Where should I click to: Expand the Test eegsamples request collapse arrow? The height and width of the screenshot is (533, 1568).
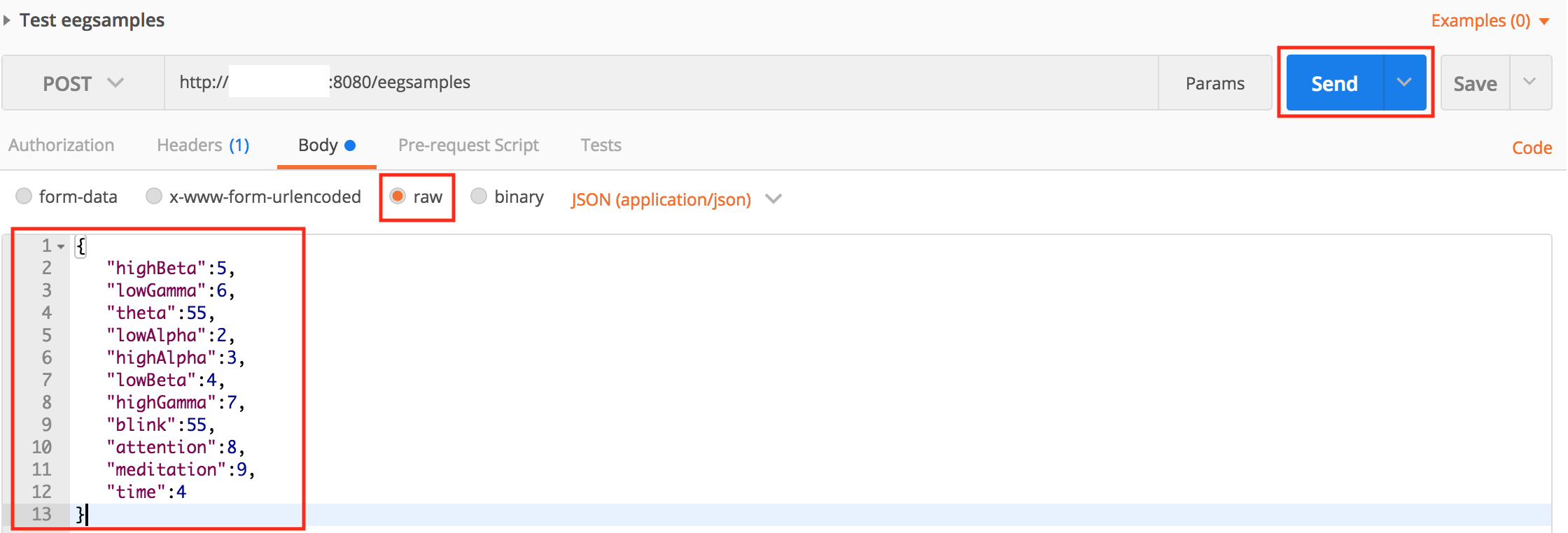coord(7,20)
